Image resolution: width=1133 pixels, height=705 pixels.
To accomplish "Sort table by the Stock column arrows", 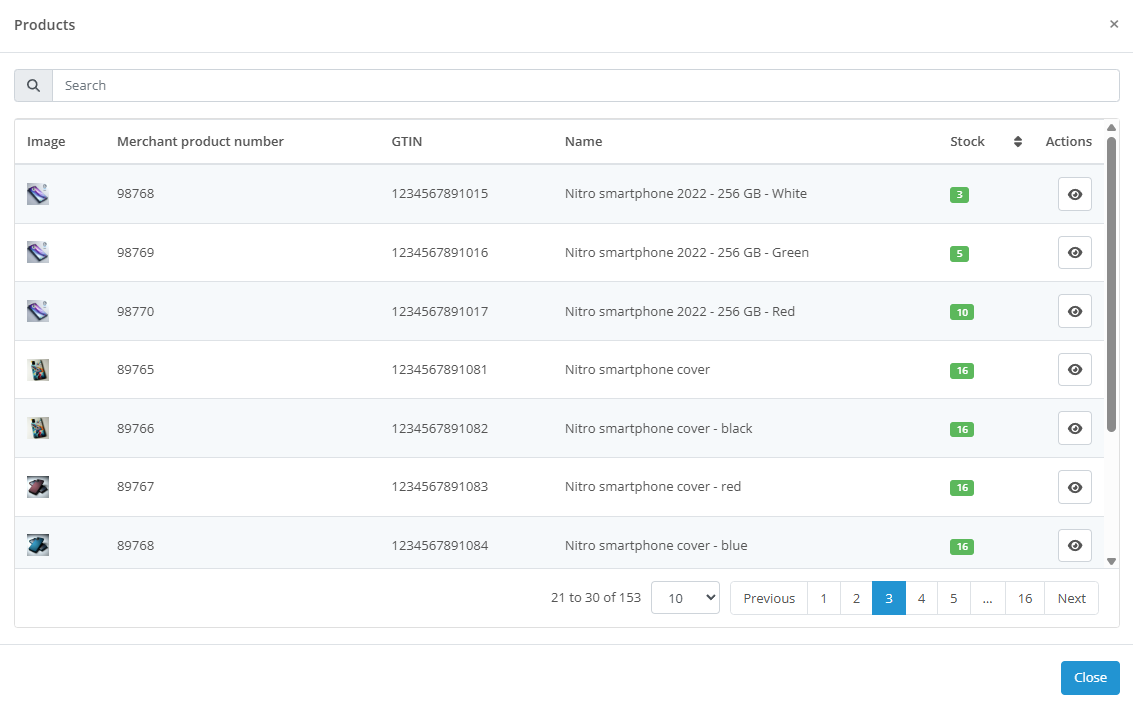I will (1017, 142).
